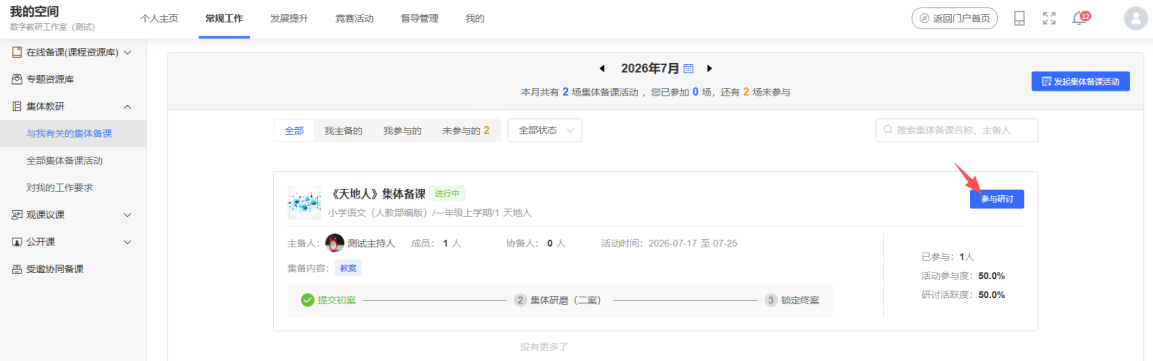The image size is (1153, 361).
Task: Click the 参与研讨 button
Action: coord(997,199)
